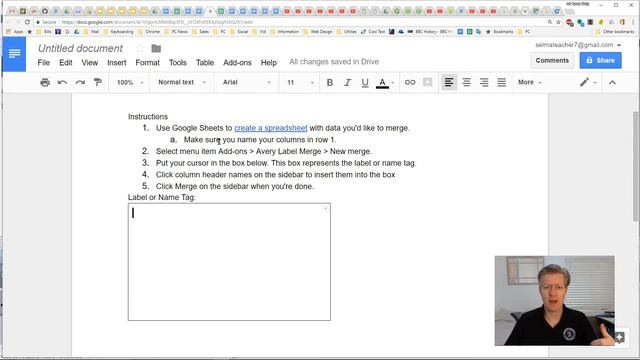The image size is (640, 360).
Task: Open the Gmail browser tab
Action: 12,11
